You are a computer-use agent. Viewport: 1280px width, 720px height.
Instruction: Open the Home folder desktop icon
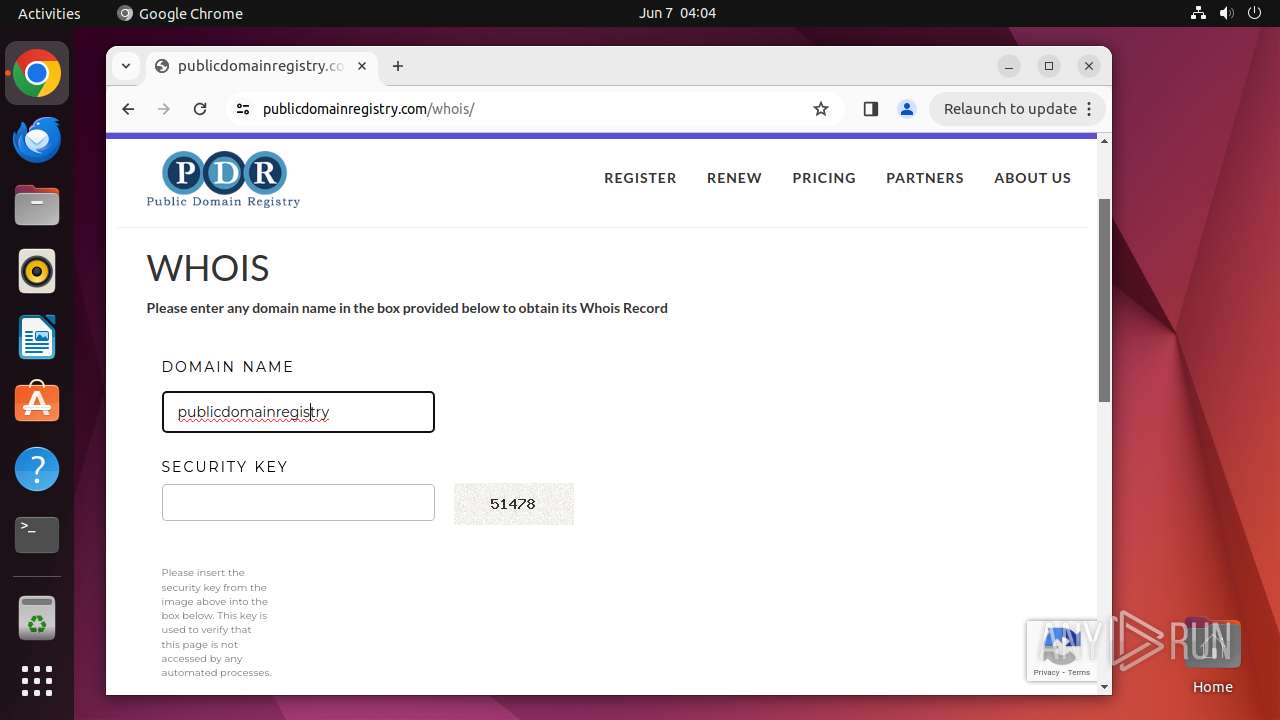(x=1212, y=656)
